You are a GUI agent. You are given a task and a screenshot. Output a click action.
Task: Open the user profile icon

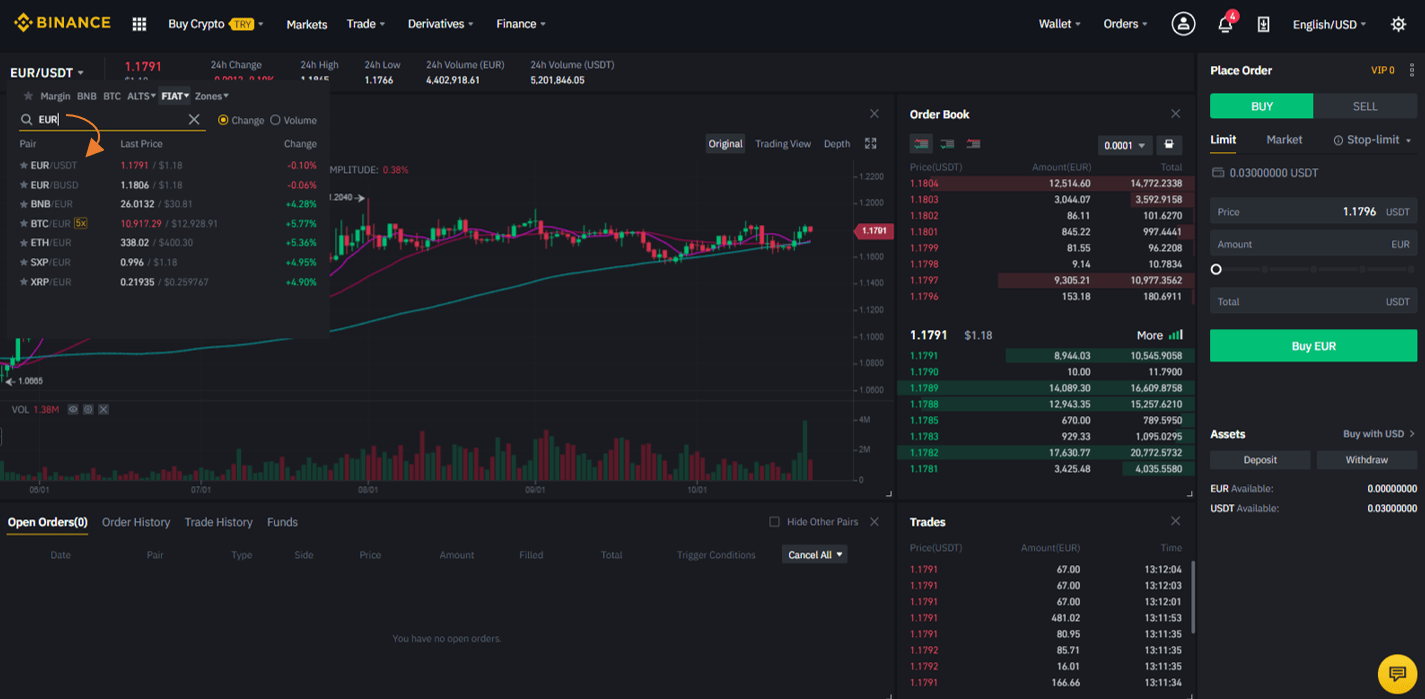coord(1183,24)
